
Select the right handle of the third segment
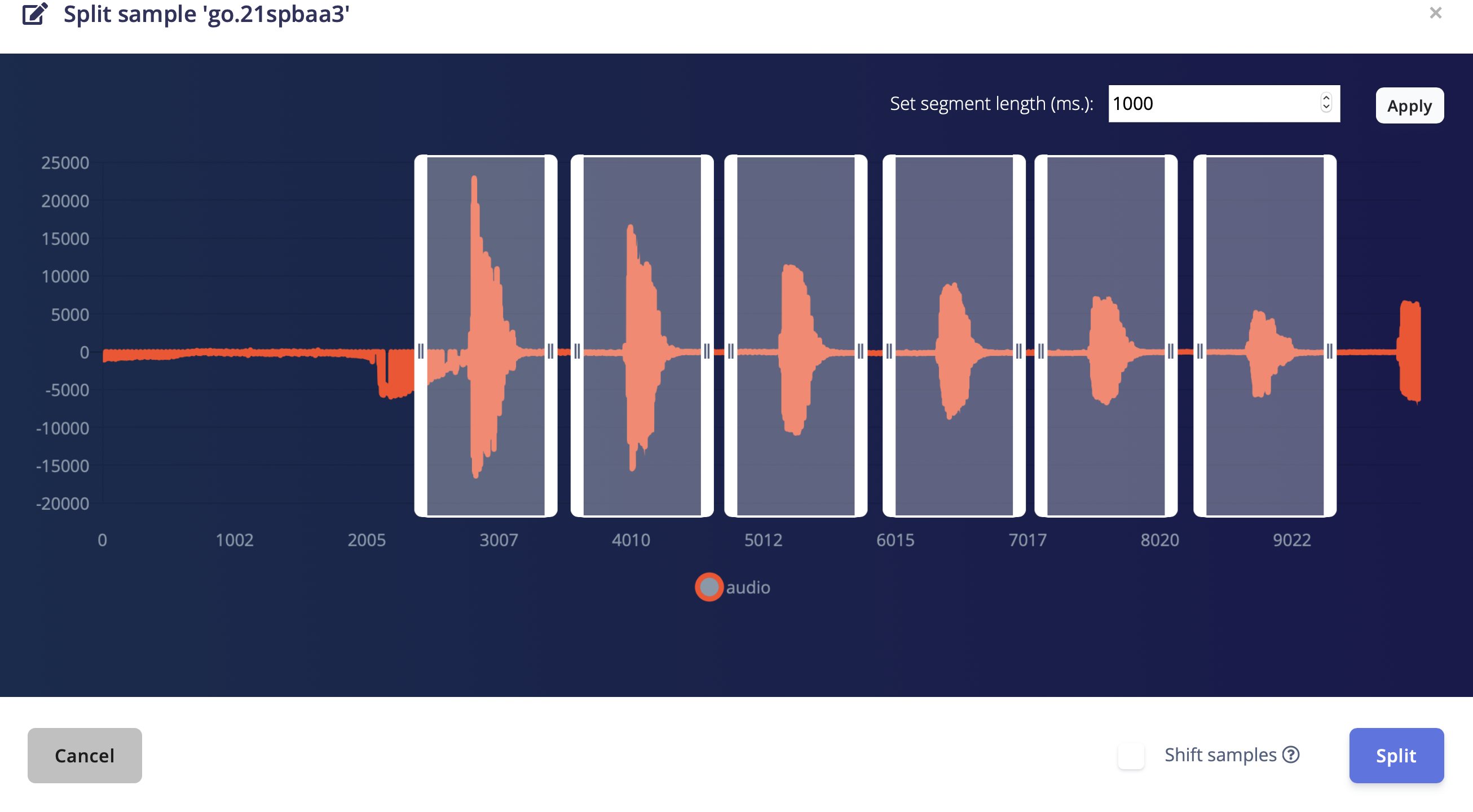pos(861,351)
